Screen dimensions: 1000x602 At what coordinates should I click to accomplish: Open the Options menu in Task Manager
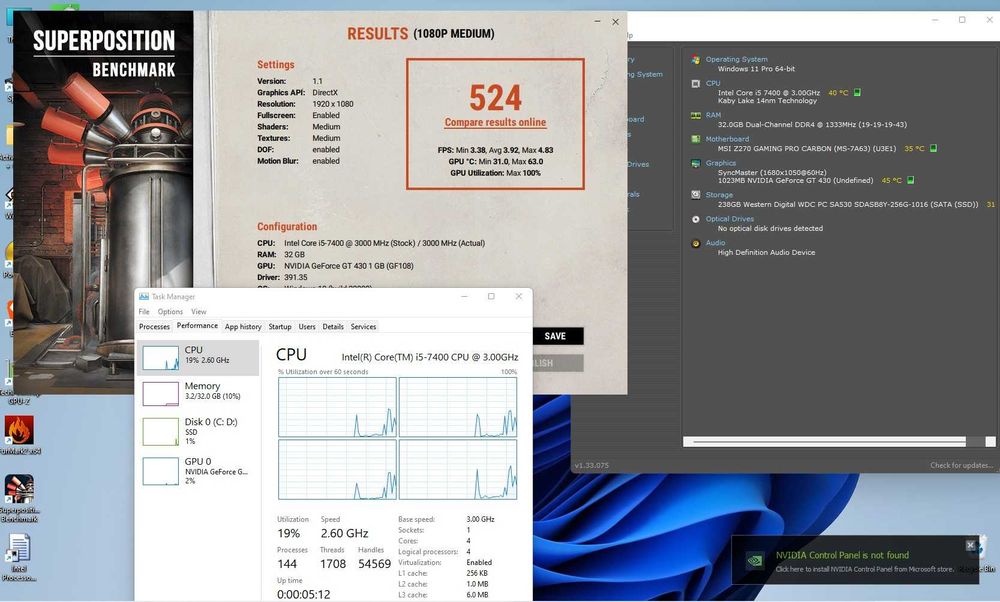tap(170, 312)
